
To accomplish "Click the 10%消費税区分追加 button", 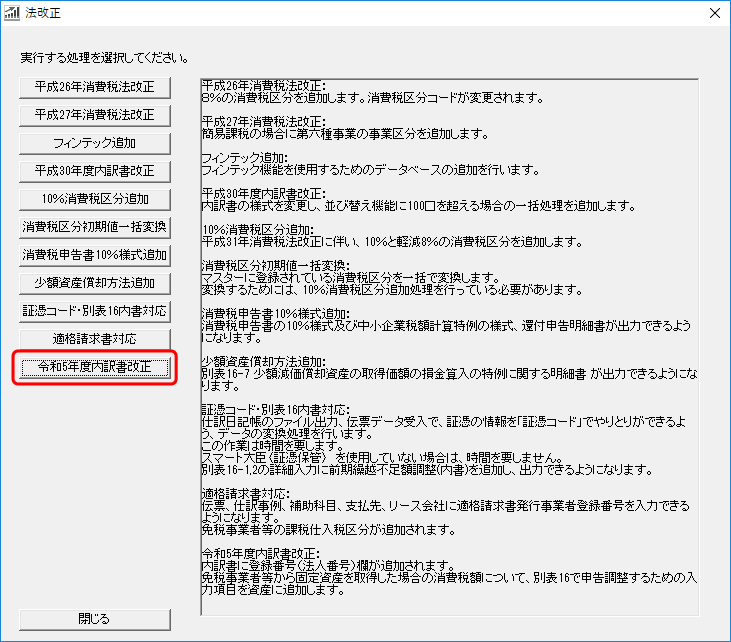I will pos(94,199).
